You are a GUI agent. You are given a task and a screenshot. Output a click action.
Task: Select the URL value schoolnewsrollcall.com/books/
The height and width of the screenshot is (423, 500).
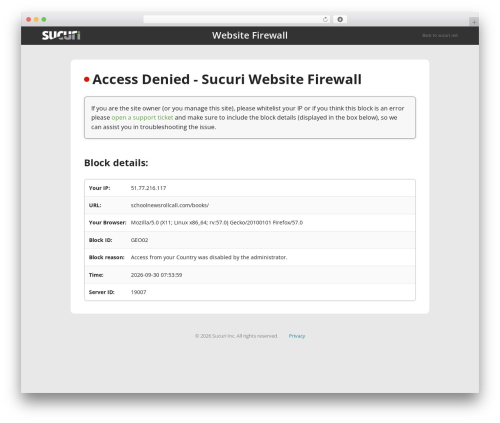click(x=170, y=205)
